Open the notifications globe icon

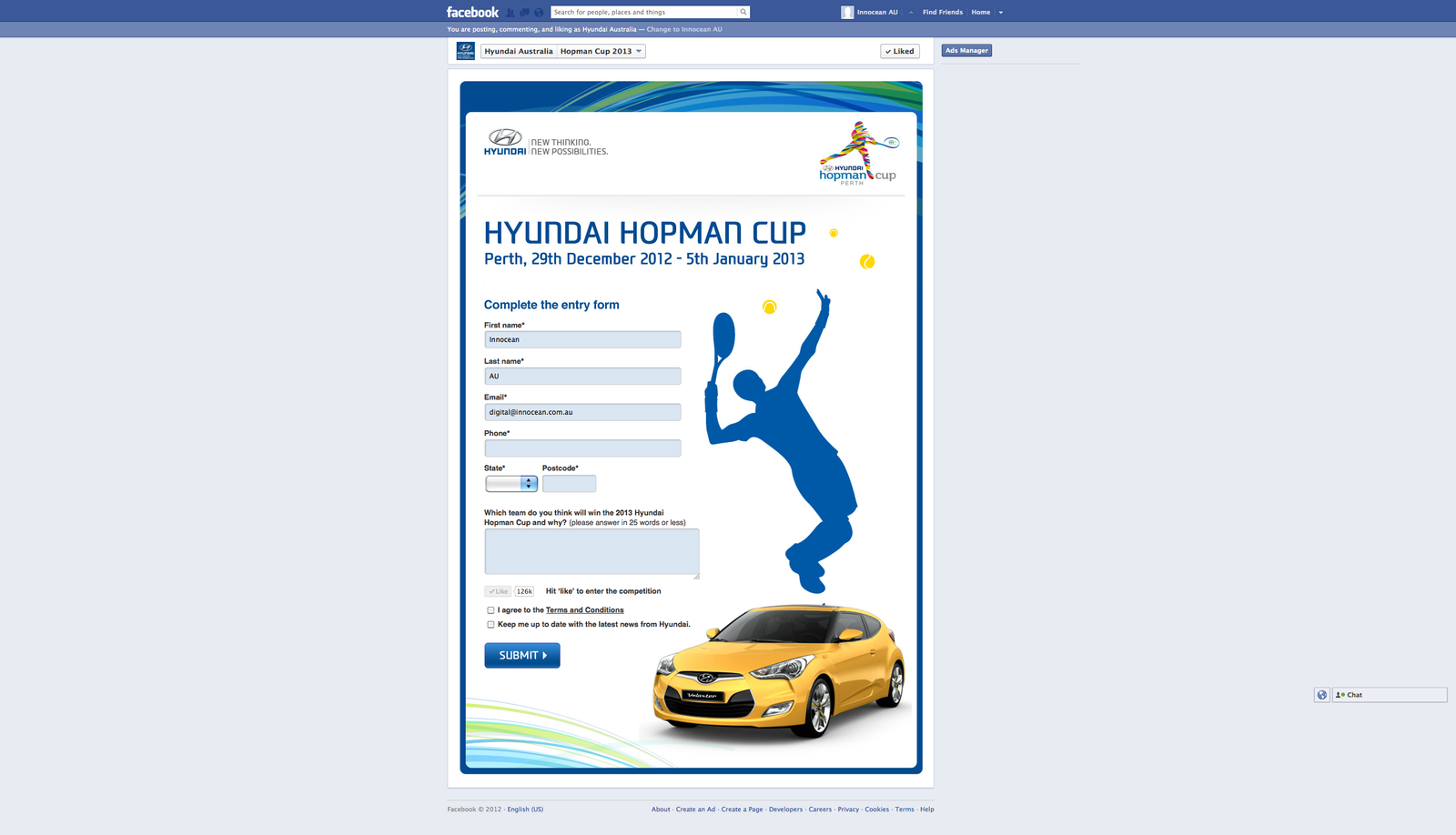(x=539, y=13)
